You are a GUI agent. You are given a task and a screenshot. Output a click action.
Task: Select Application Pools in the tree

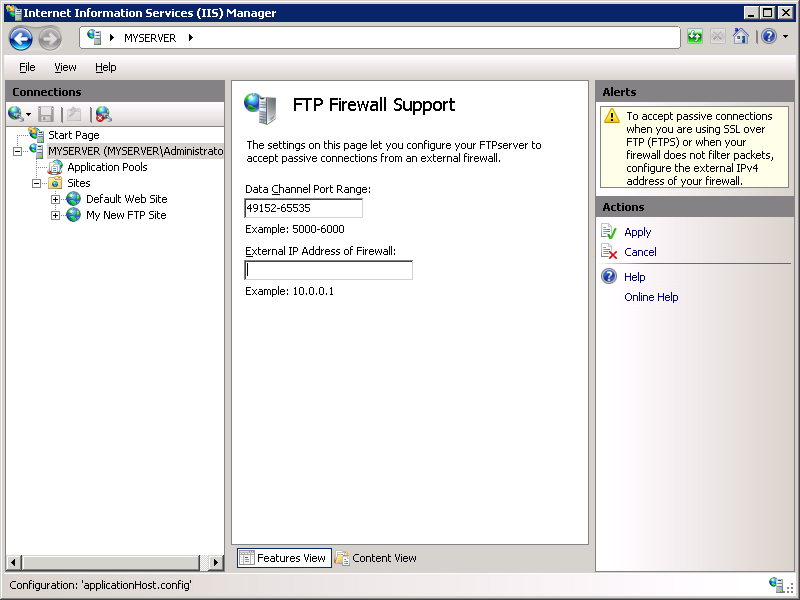107,167
